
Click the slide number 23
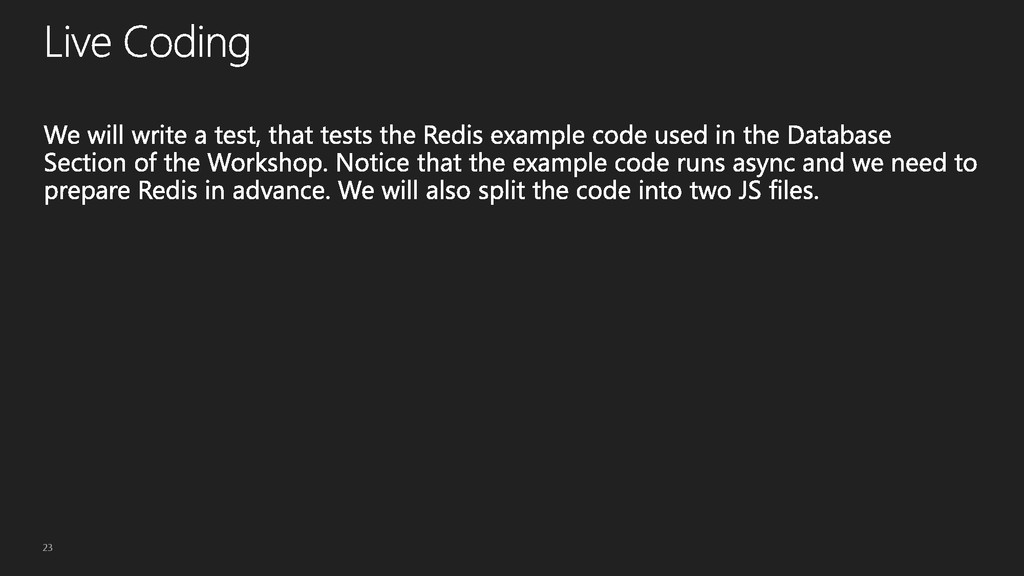point(48,547)
